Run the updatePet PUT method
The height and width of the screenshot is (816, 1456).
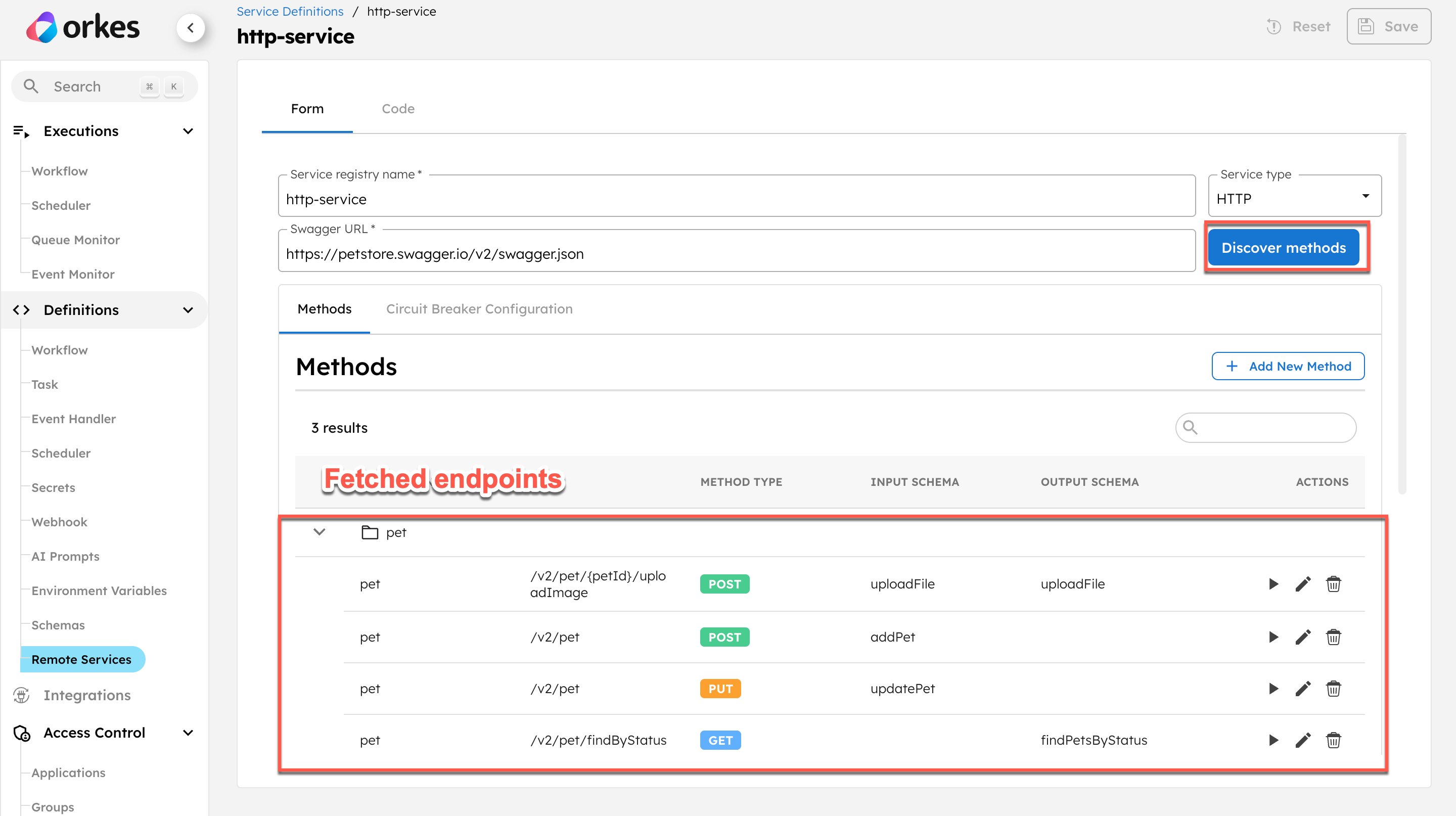pos(1273,688)
